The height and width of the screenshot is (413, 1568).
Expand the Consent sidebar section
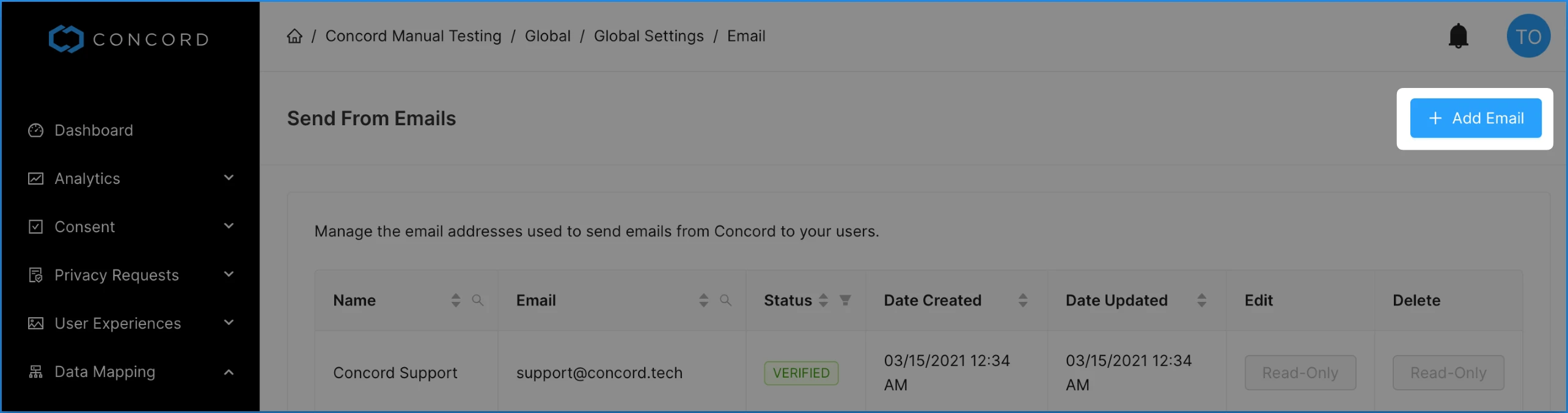point(131,227)
